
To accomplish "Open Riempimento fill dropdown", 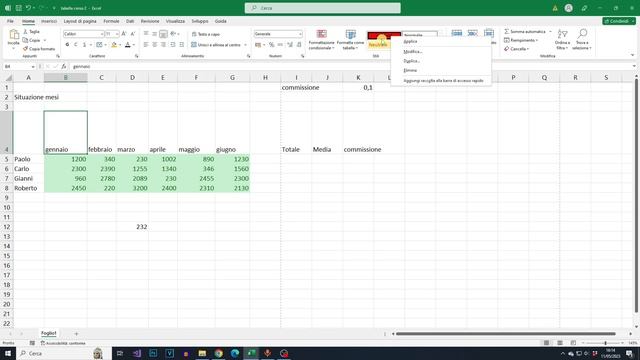I will tap(521, 40).
